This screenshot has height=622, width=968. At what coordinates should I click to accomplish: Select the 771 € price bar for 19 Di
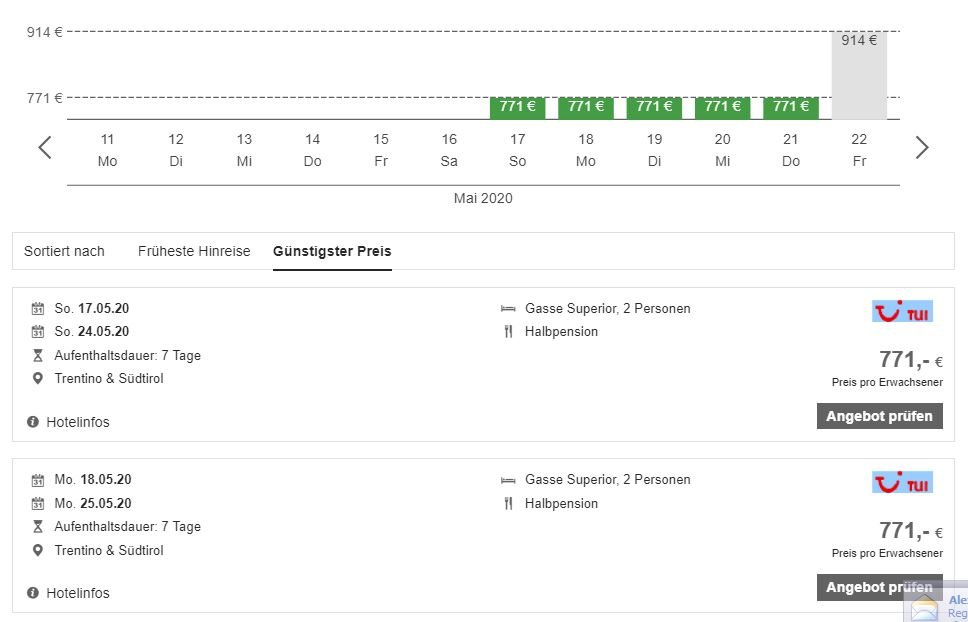pos(654,107)
